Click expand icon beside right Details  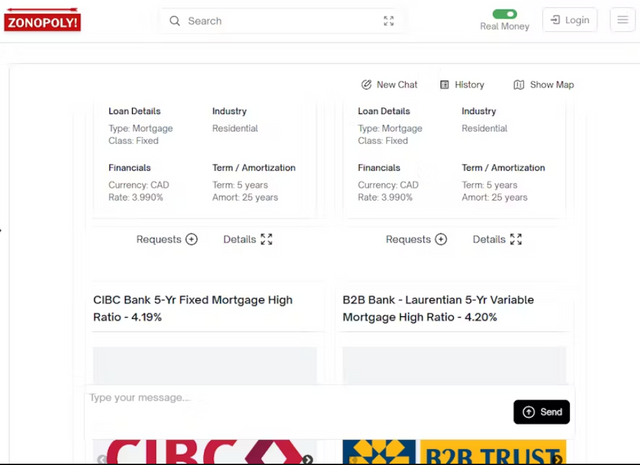point(516,239)
